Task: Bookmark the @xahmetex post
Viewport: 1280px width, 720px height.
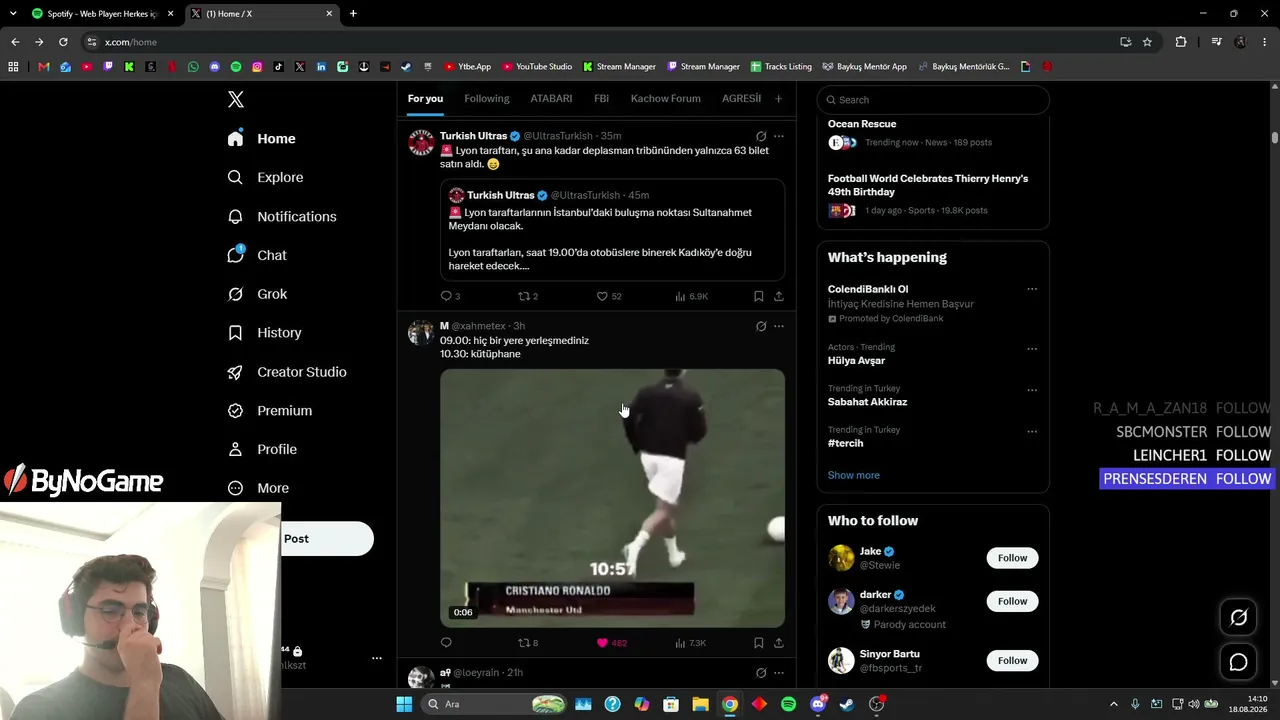Action: point(759,643)
